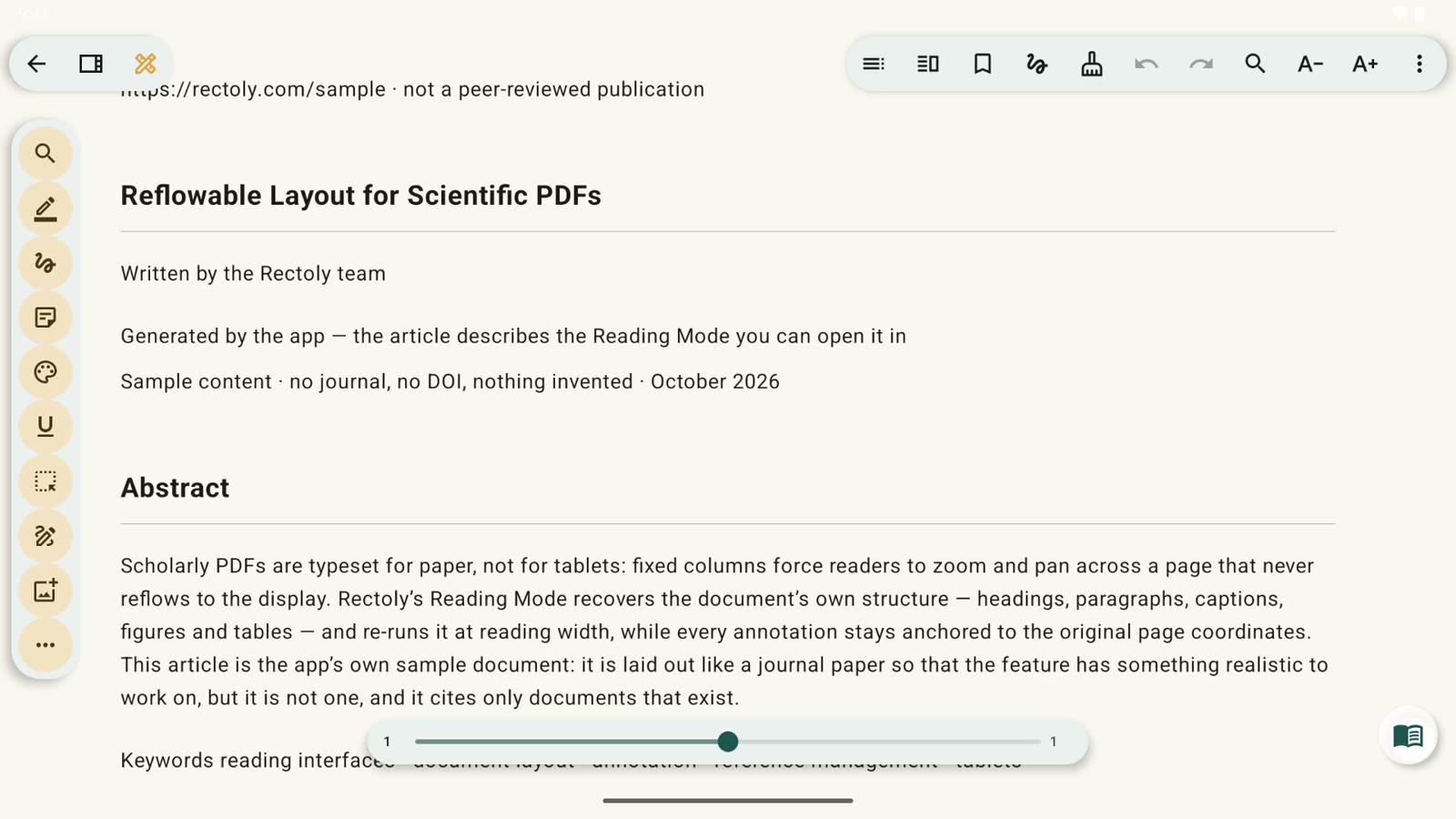Open the three-dot overflow menu at top right
This screenshot has width=1456, height=819.
[1420, 64]
